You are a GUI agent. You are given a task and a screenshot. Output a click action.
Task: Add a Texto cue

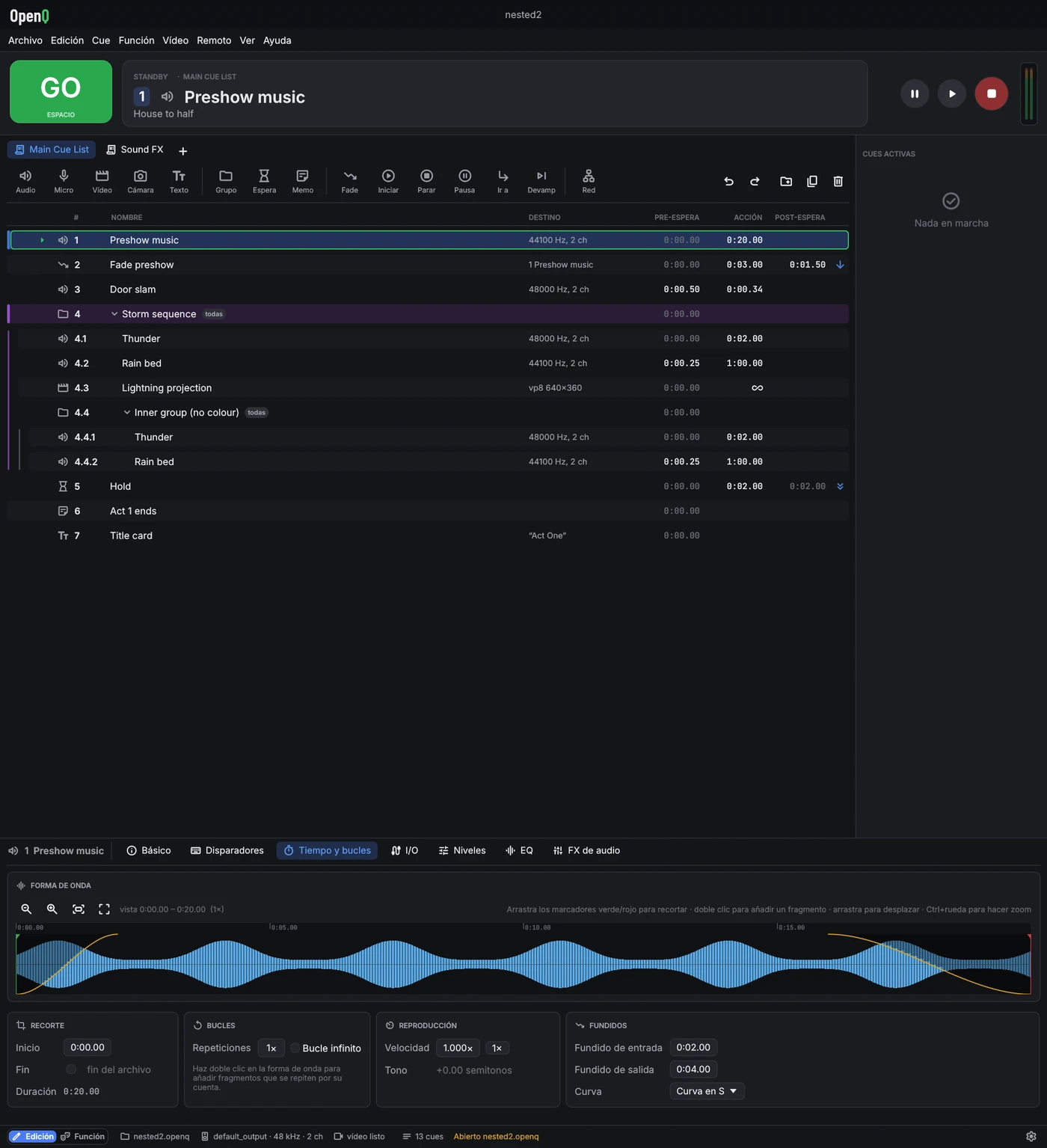pos(179,181)
